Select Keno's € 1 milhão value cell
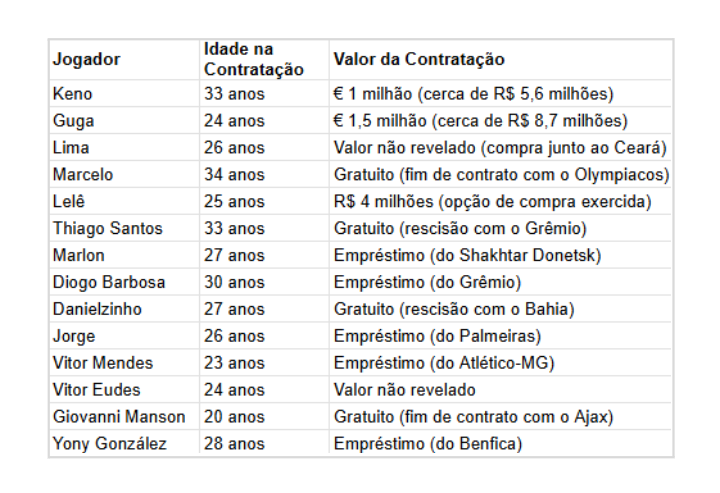Screen dimensions: 720x493 click(x=501, y=94)
